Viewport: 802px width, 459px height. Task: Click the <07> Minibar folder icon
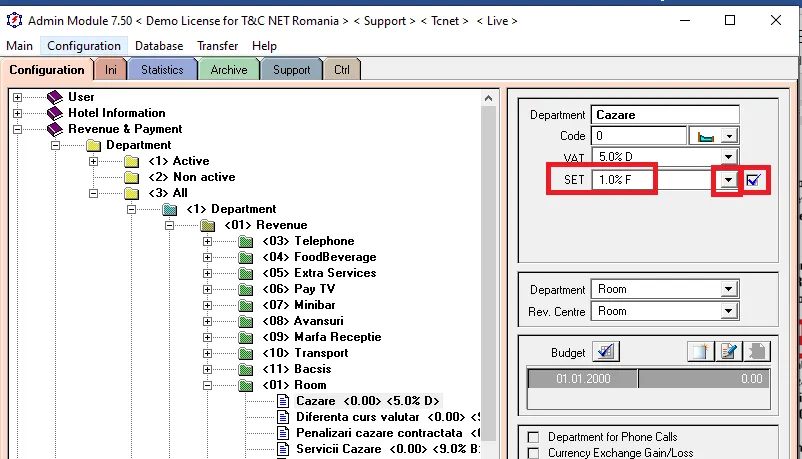tap(246, 305)
